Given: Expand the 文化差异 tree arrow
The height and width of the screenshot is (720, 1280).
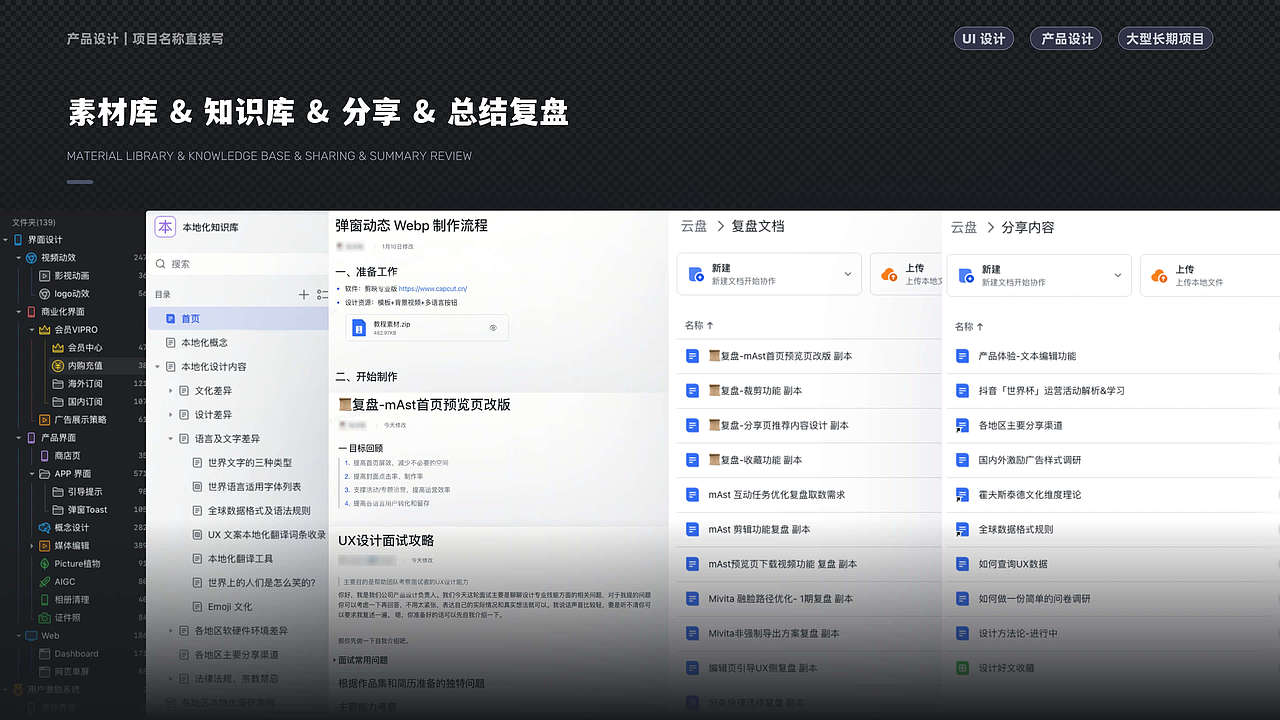Looking at the screenshot, I should point(171,391).
